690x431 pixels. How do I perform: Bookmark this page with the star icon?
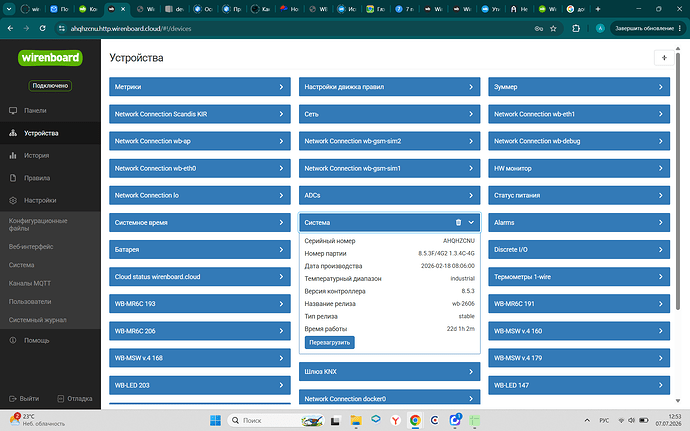553,29
